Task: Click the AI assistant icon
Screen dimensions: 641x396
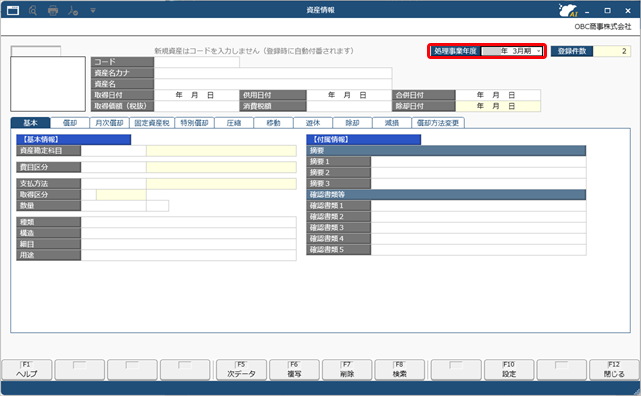Action: (x=568, y=10)
